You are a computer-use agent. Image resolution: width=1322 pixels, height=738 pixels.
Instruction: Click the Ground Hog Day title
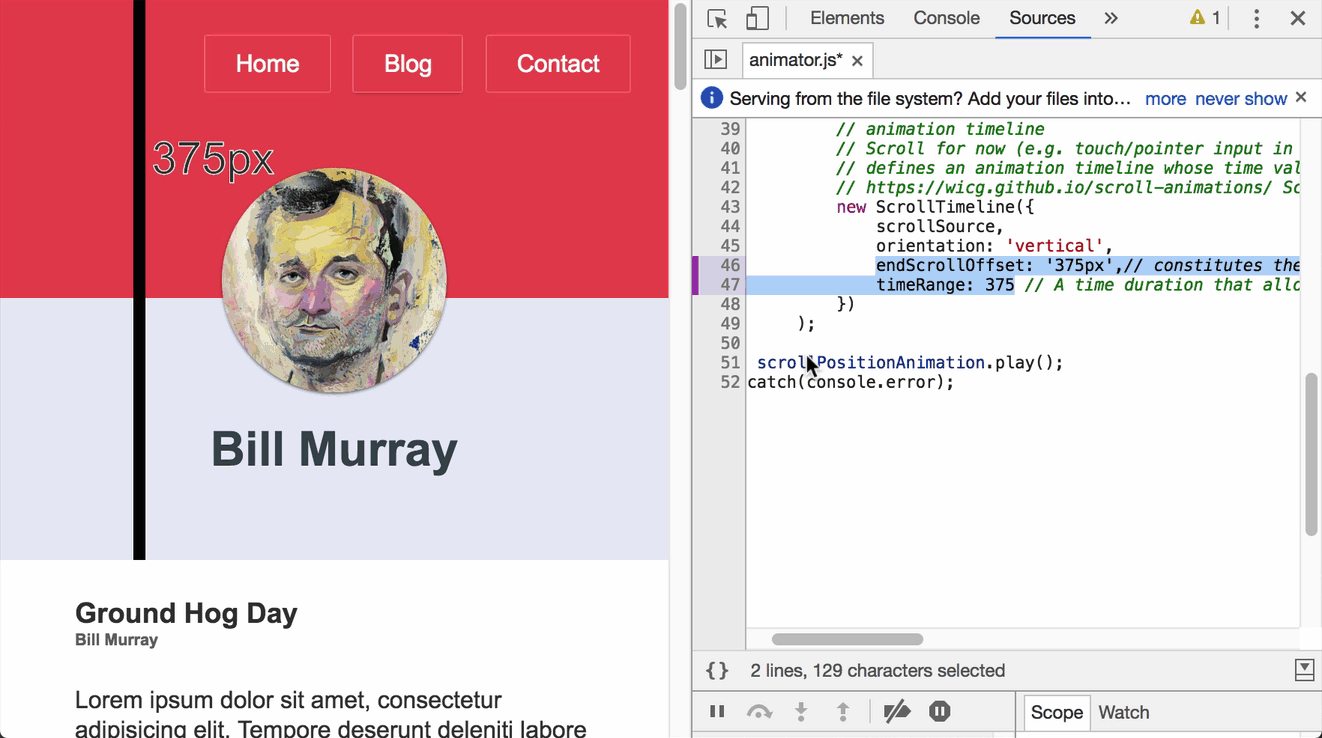click(x=186, y=613)
